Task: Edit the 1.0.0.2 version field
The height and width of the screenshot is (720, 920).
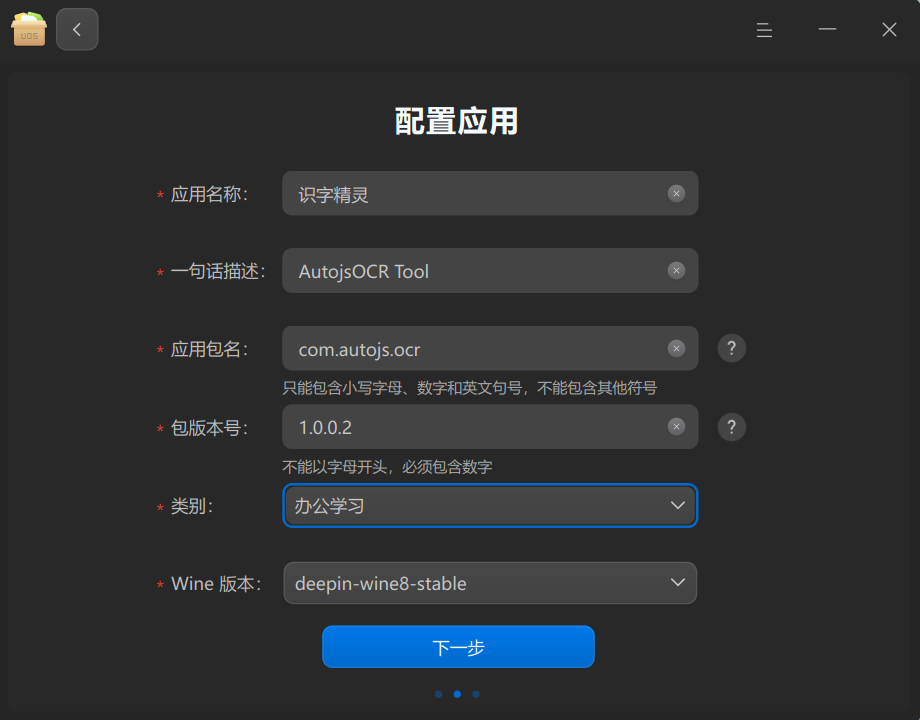Action: click(490, 427)
